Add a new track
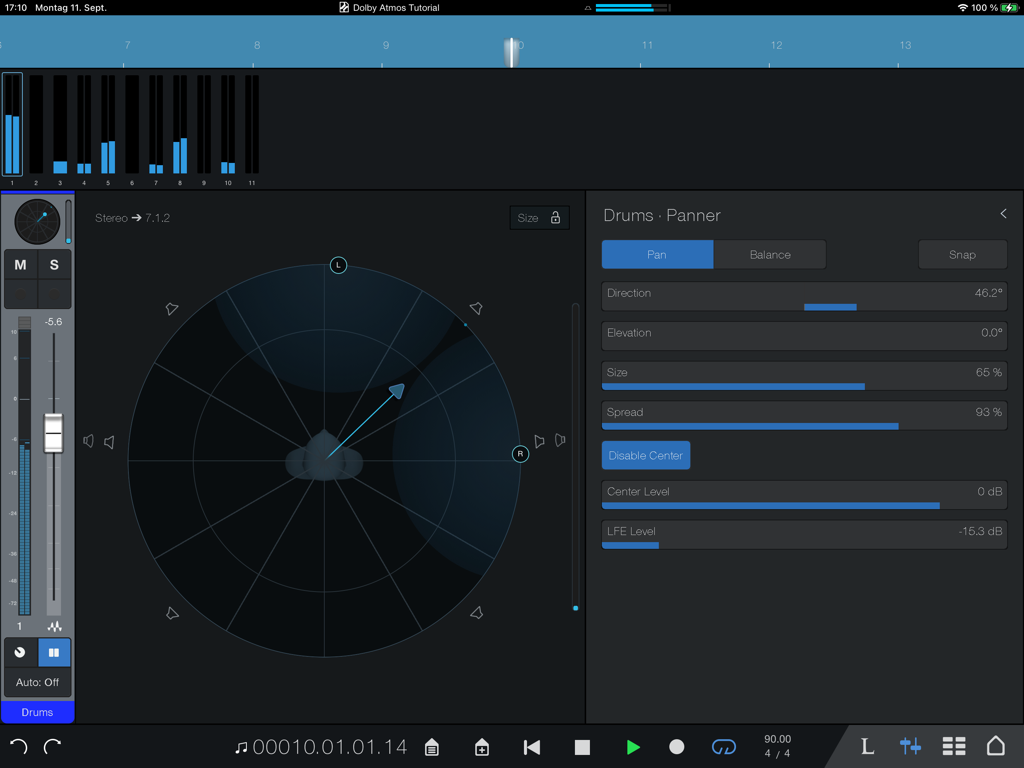This screenshot has height=768, width=1024. pyautogui.click(x=481, y=746)
